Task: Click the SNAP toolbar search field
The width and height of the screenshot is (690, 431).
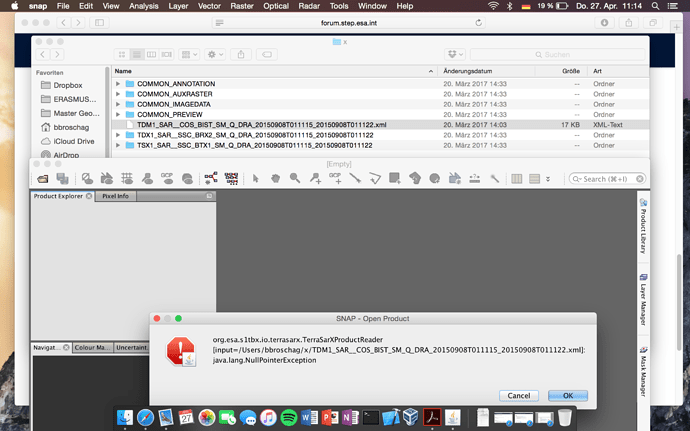Action: click(607, 179)
